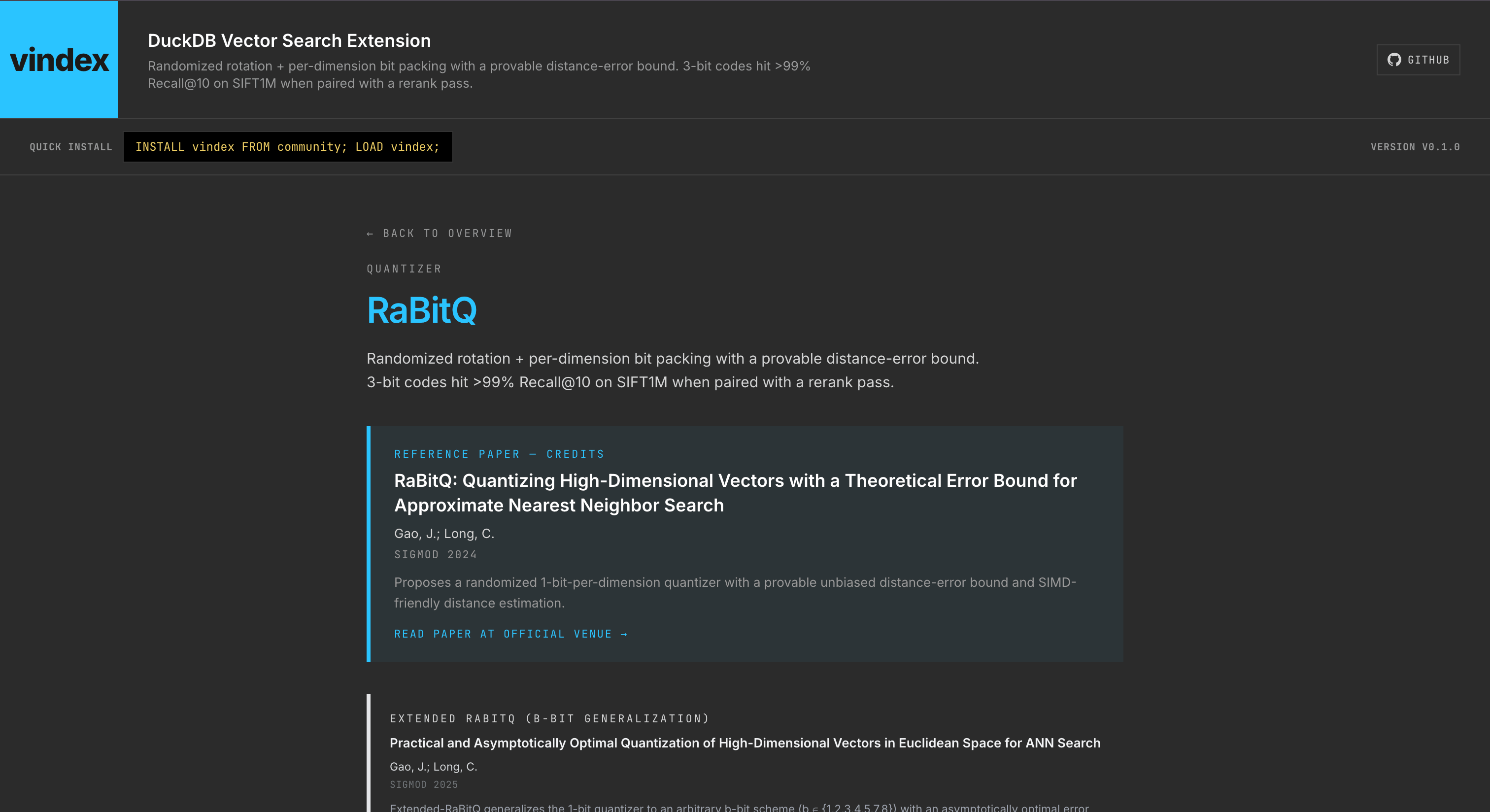Click the DuckDB Vector Search Extension title
1490x812 pixels.
[x=289, y=40]
